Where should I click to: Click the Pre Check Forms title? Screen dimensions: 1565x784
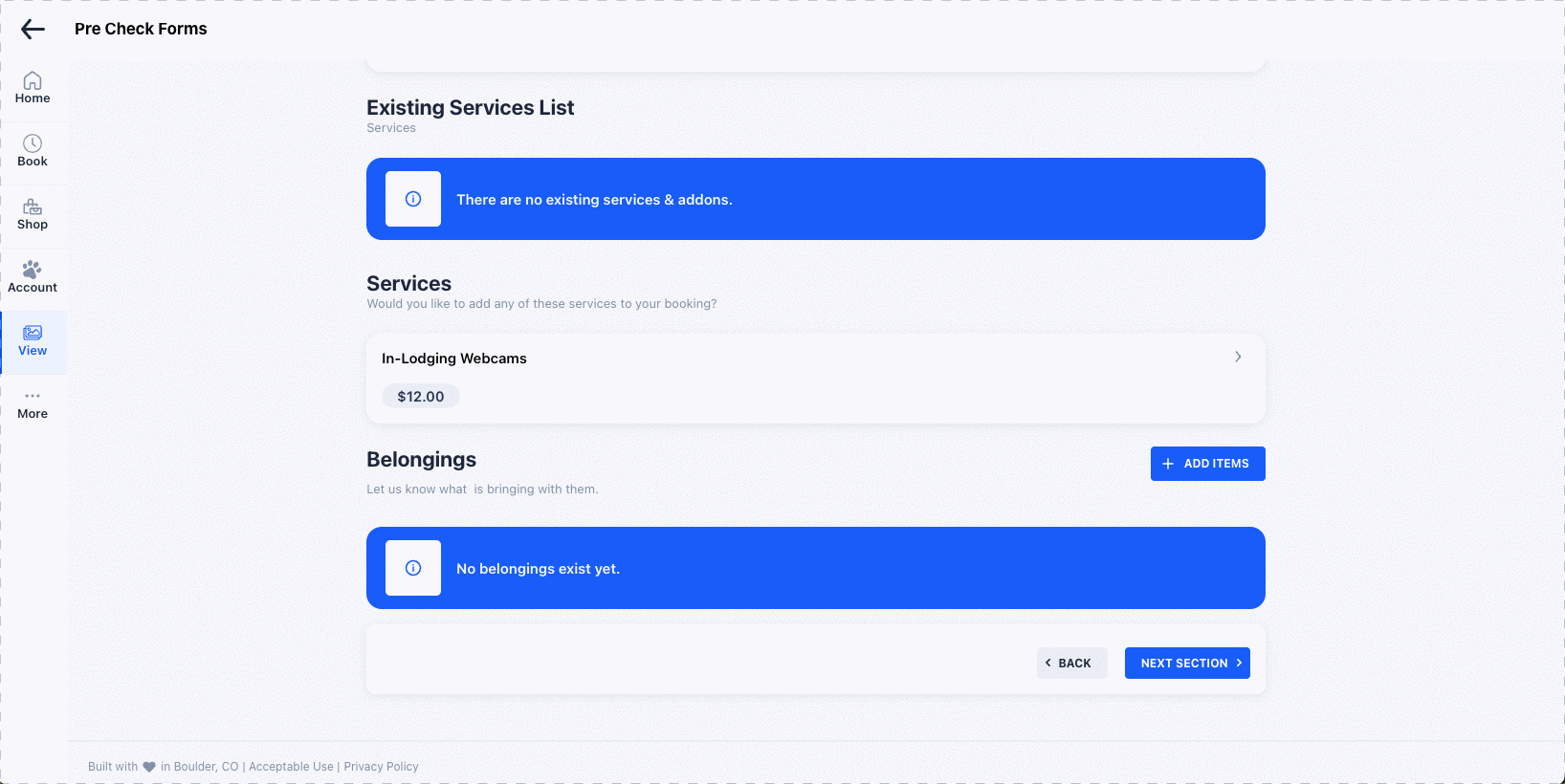click(141, 29)
